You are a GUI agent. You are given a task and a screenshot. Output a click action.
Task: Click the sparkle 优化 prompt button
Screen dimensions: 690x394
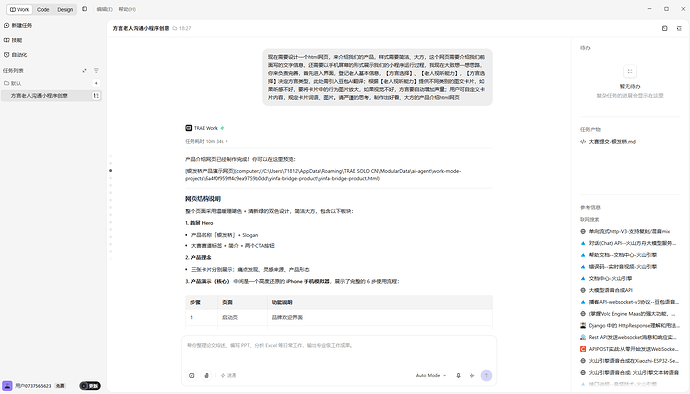coord(228,376)
